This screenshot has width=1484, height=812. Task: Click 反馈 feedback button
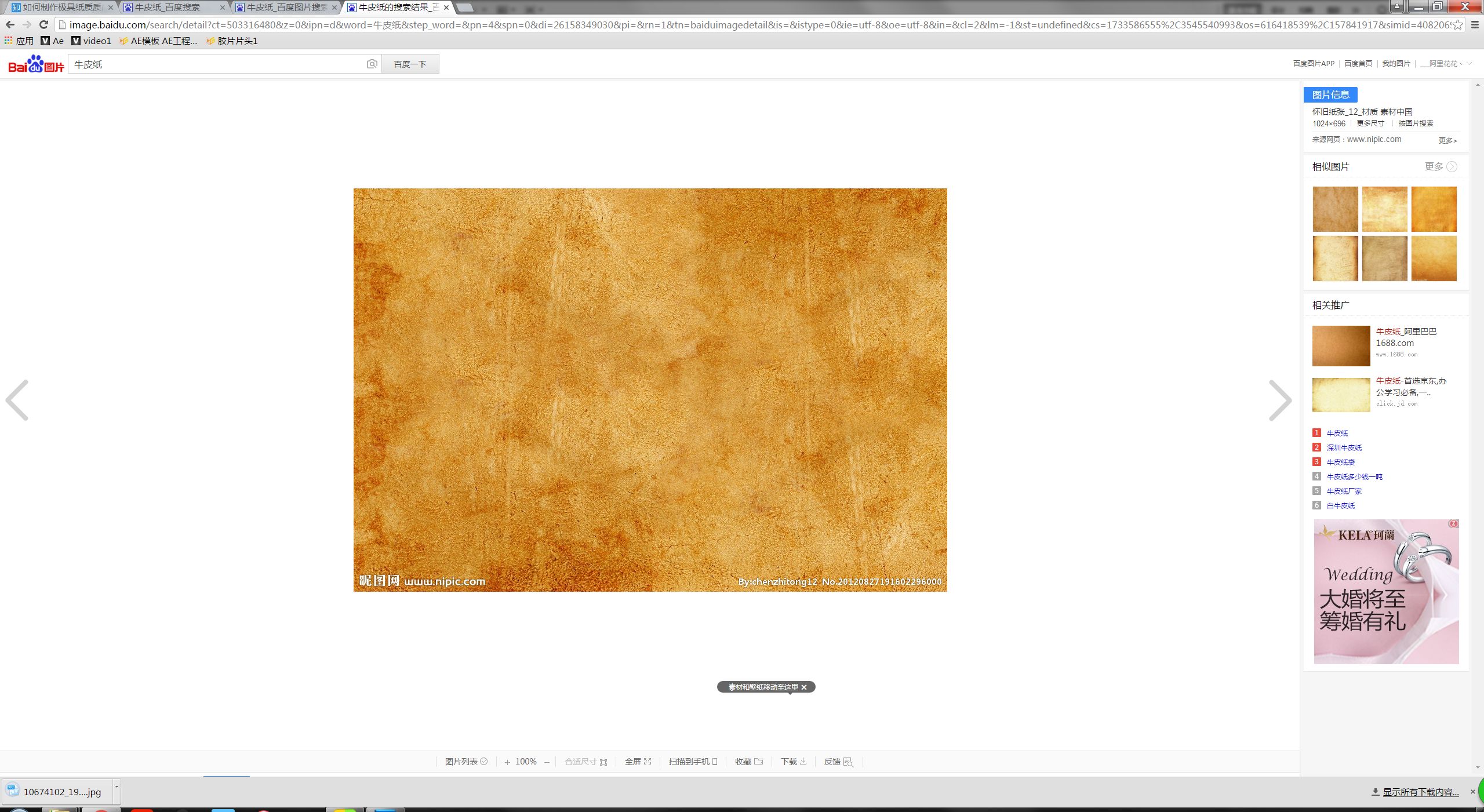tap(838, 762)
